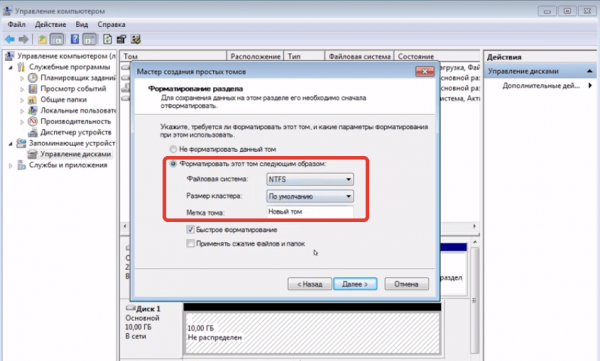600x361 pixels.
Task: Click the Далее > button
Action: (x=355, y=284)
